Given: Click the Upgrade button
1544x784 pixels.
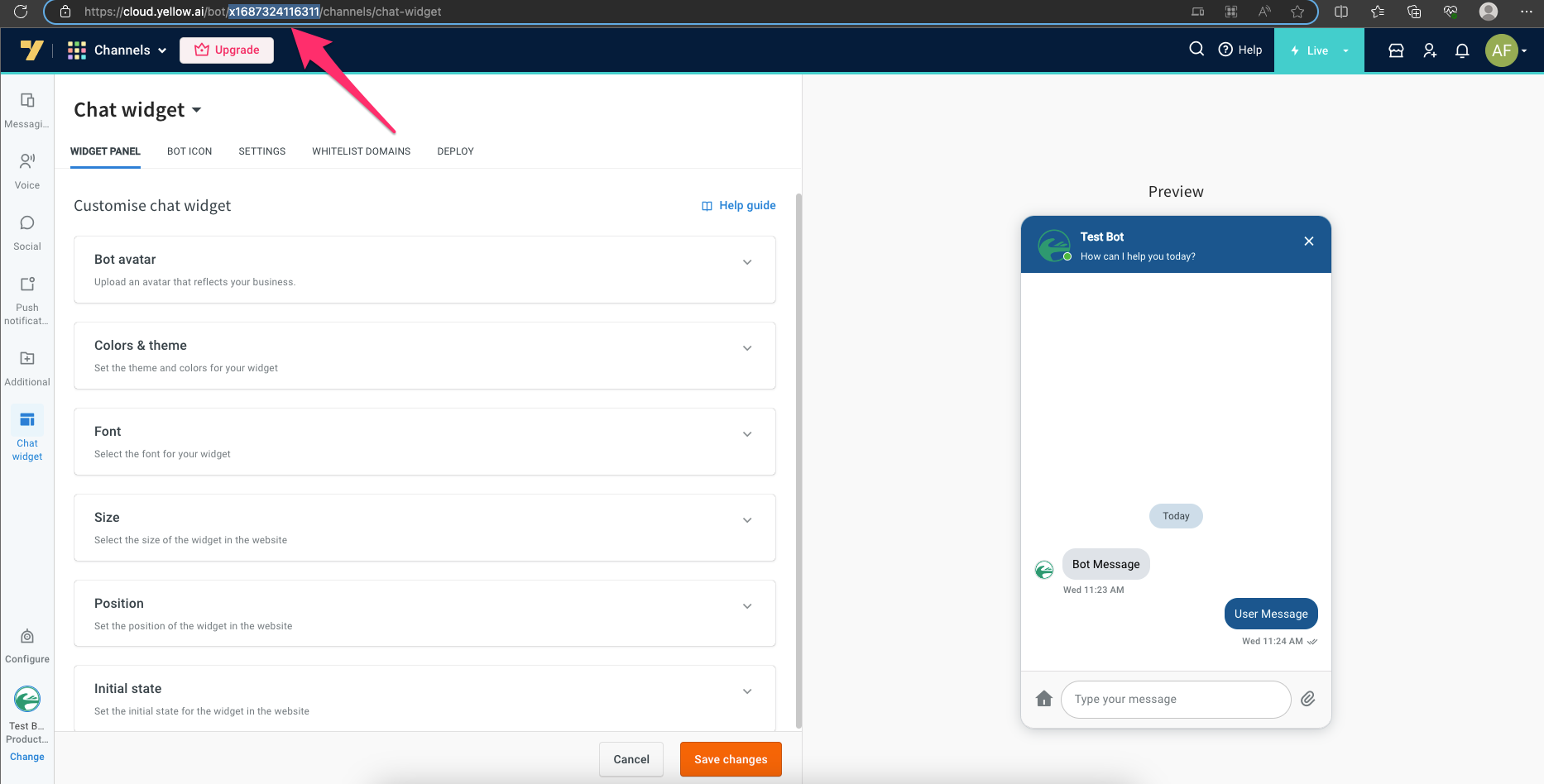Looking at the screenshot, I should pyautogui.click(x=227, y=50).
